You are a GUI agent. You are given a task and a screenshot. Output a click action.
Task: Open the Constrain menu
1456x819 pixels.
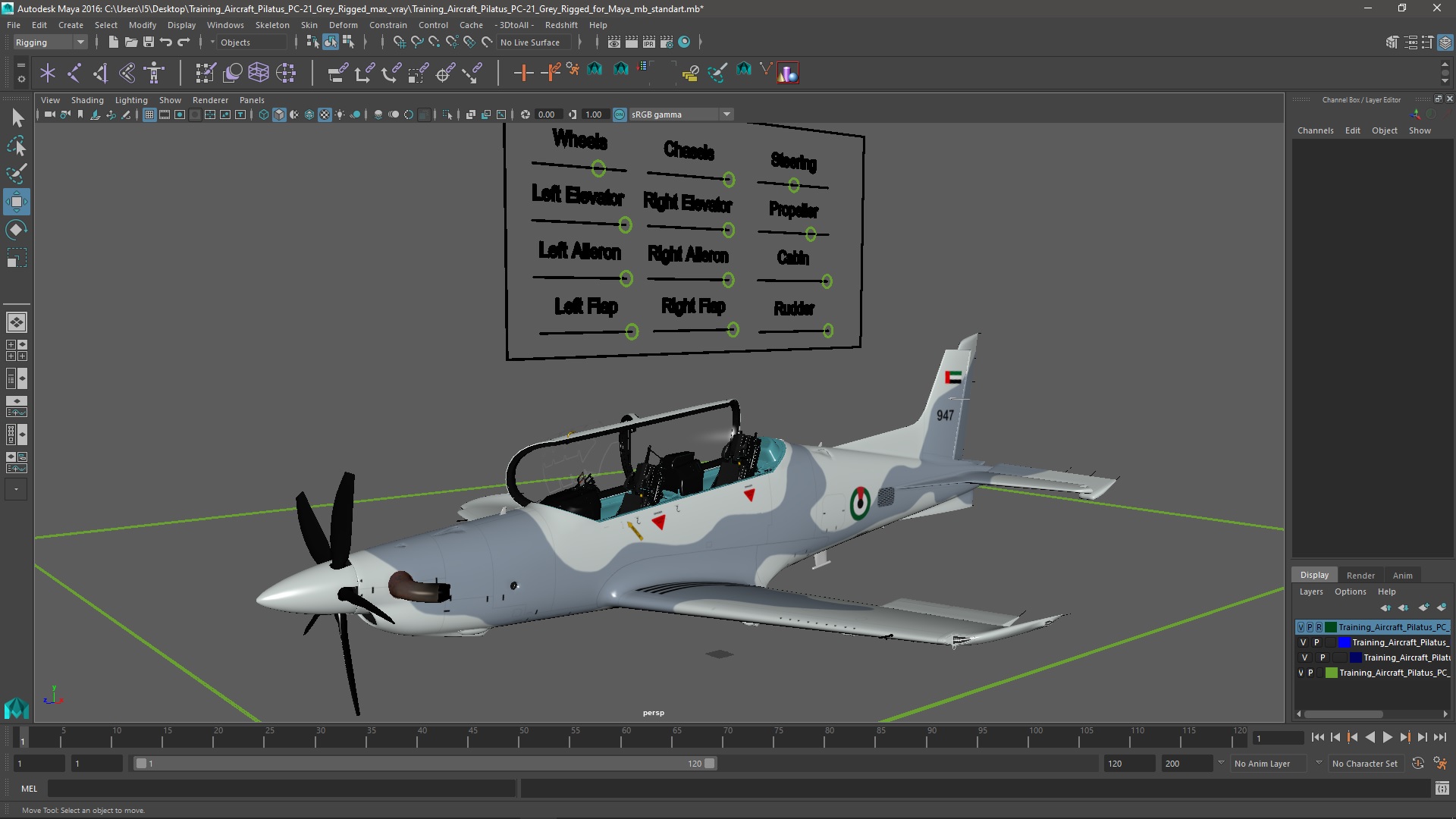(388, 25)
